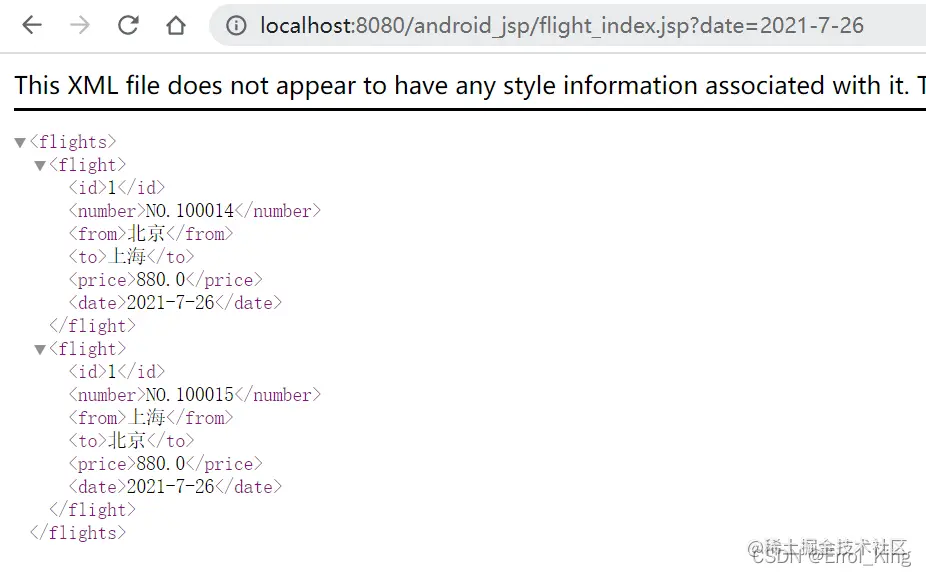Screen dimensions: 926x576
Task: Click the closing flights tag
Action: 78,533
